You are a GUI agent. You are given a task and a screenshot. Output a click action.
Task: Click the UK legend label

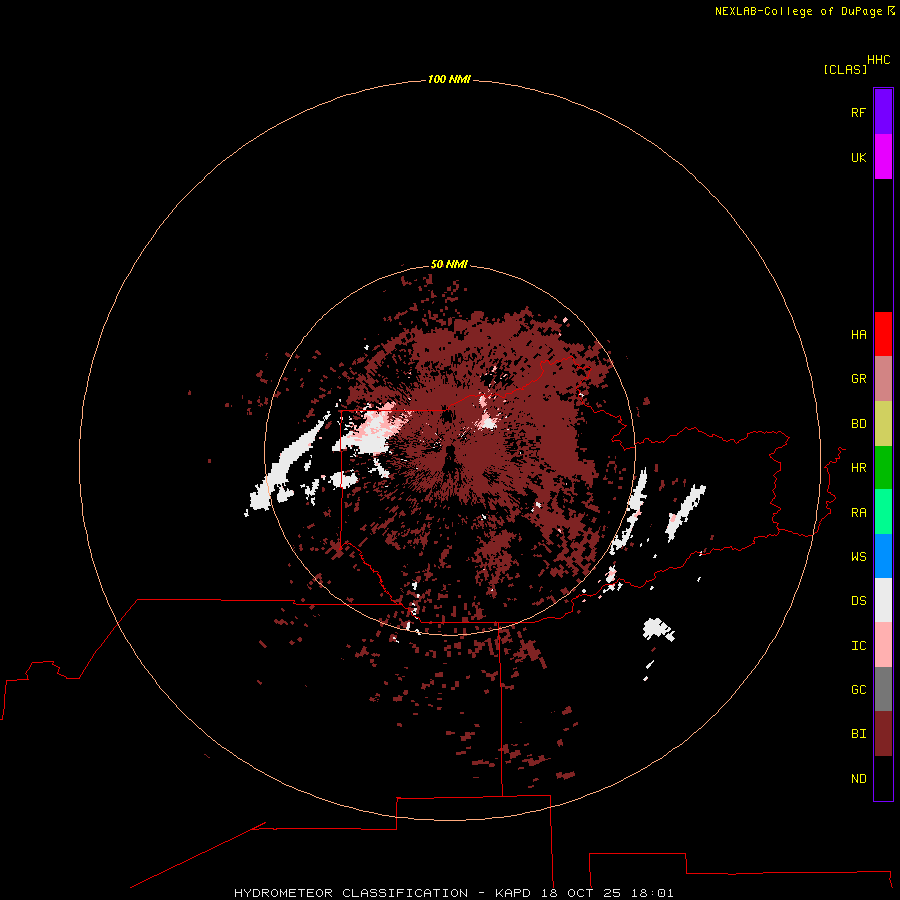coord(858,157)
